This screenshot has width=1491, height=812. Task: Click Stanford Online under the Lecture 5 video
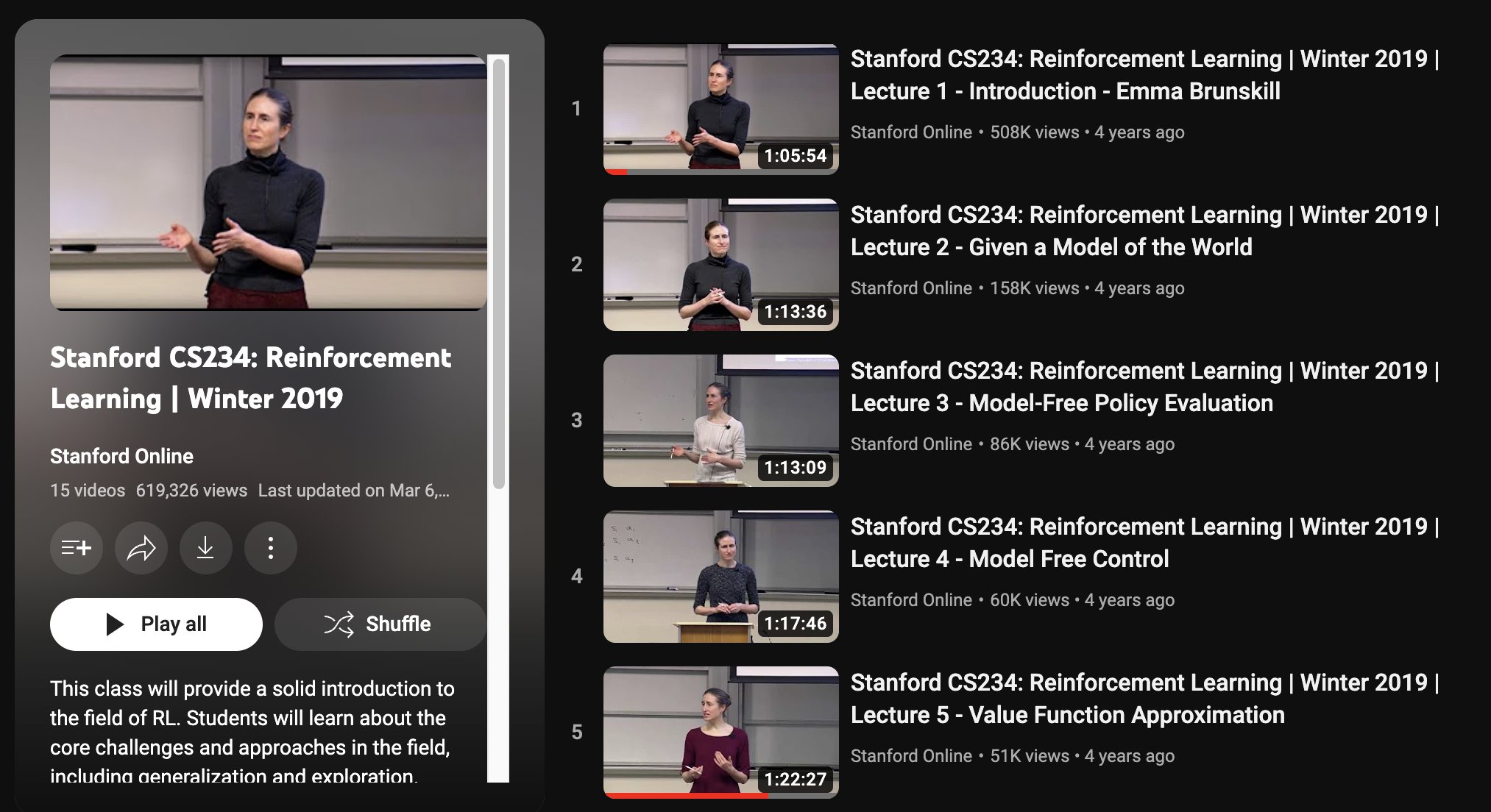(911, 756)
